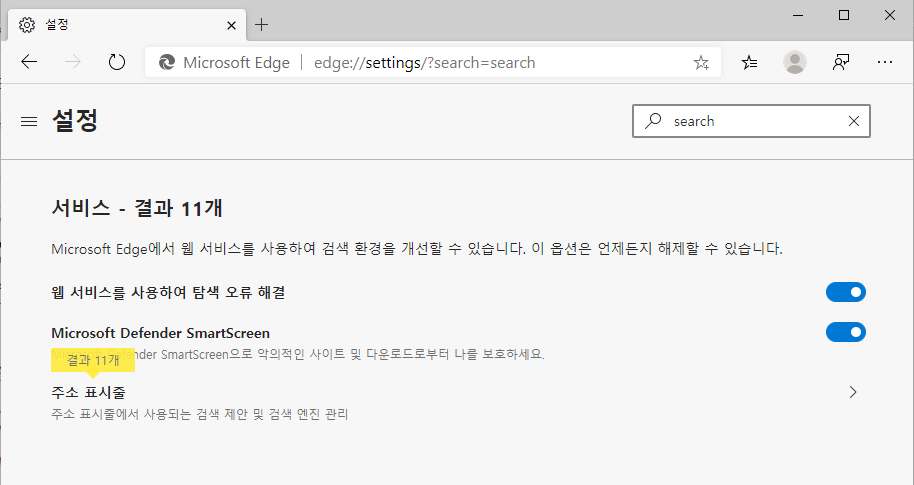Click the settings gear icon on the tab

click(27, 24)
